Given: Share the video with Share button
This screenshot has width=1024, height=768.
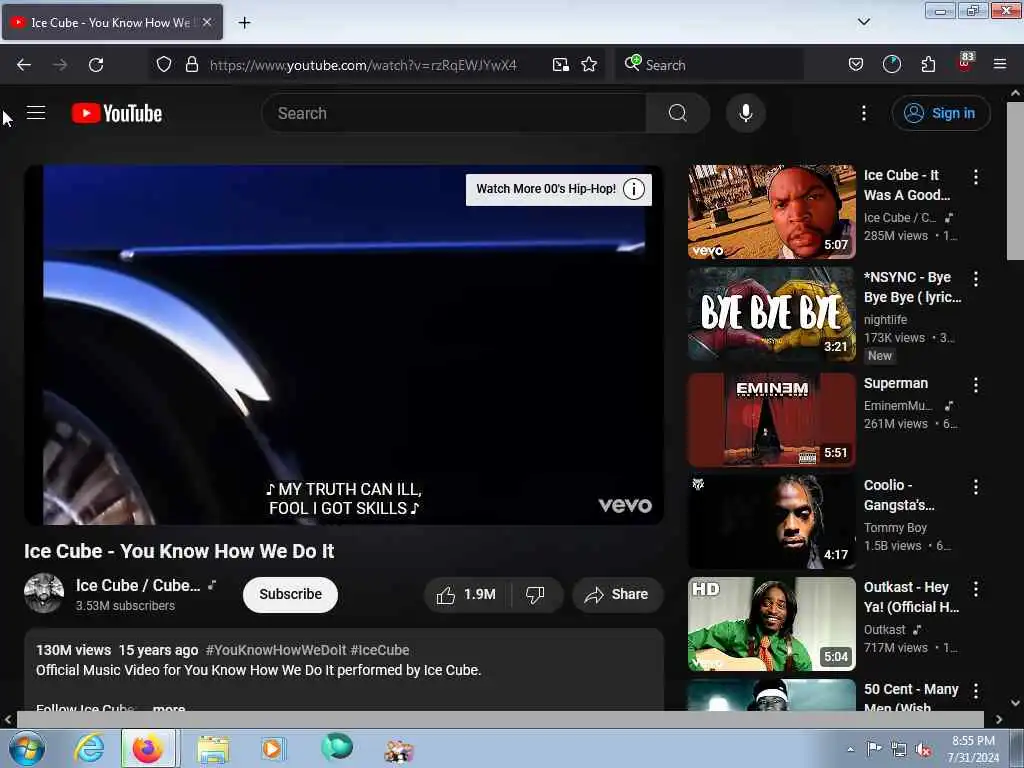Looking at the screenshot, I should [x=617, y=594].
